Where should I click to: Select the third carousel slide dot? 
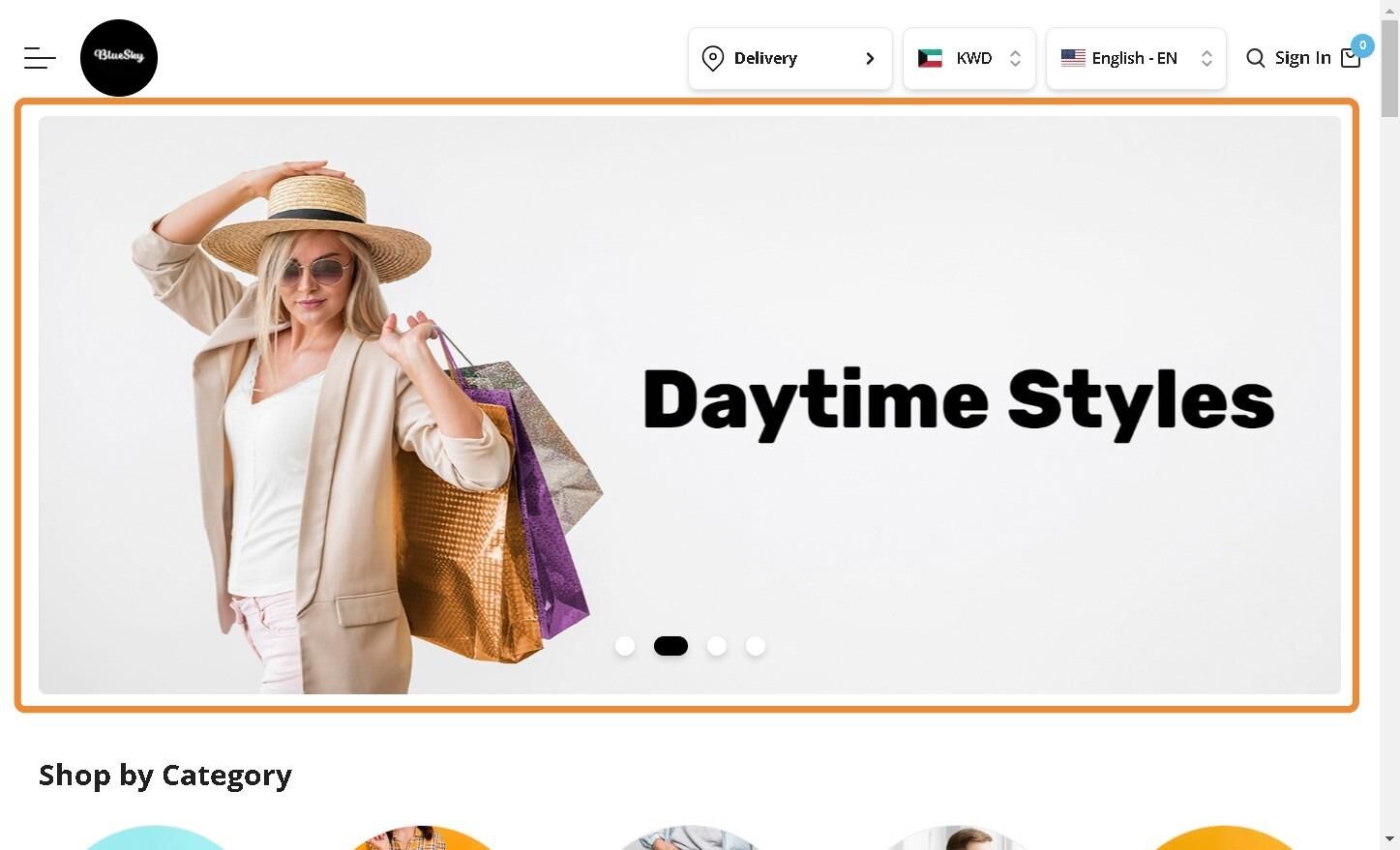point(717,646)
